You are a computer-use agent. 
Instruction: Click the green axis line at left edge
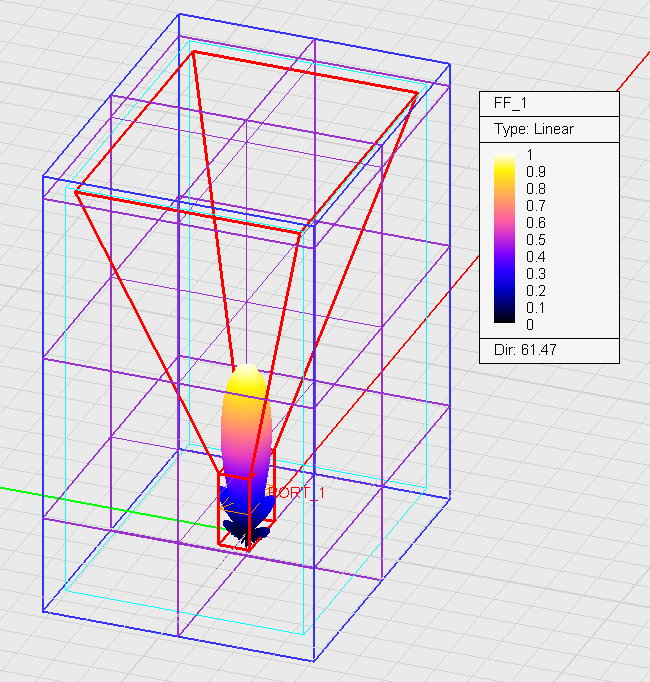[20, 490]
